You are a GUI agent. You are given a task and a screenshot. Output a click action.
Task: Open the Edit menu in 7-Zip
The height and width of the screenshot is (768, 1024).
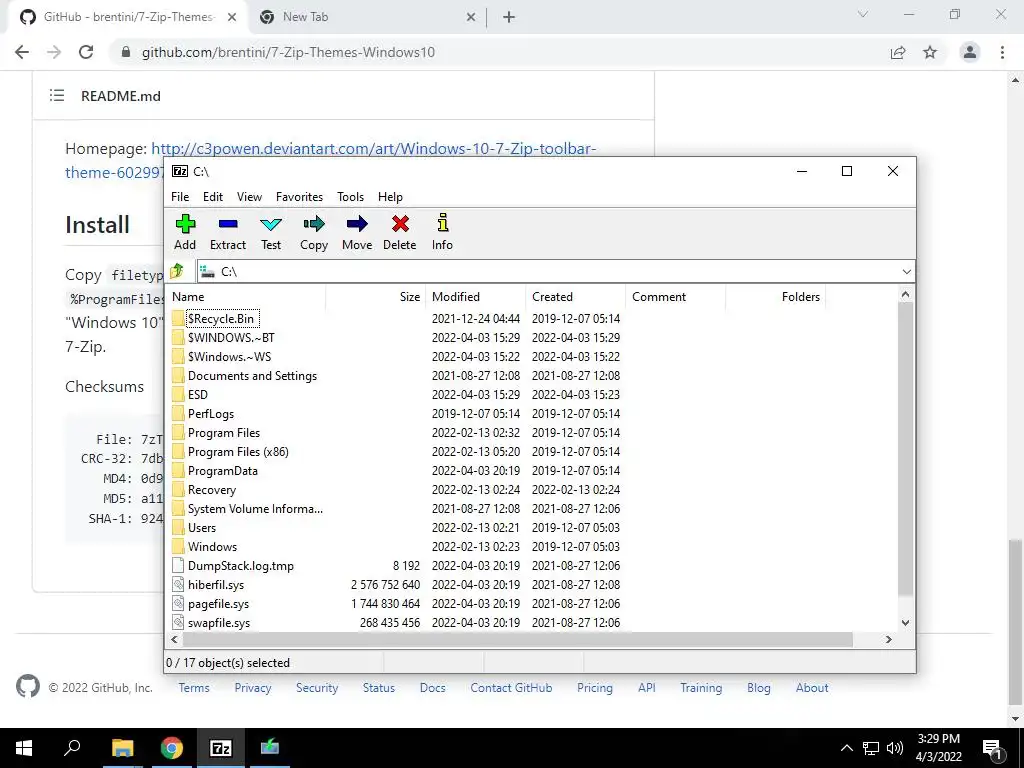tap(213, 197)
